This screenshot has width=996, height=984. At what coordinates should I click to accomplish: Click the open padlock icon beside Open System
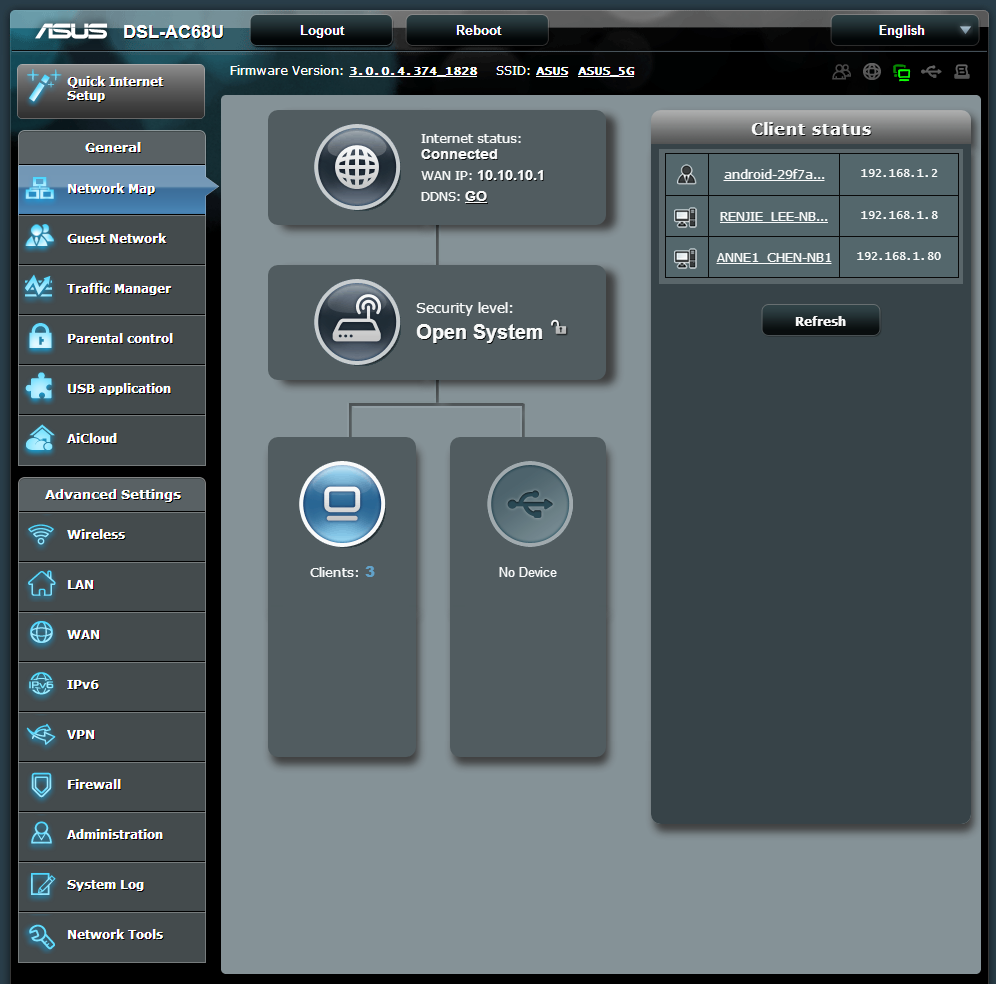pyautogui.click(x=559, y=328)
